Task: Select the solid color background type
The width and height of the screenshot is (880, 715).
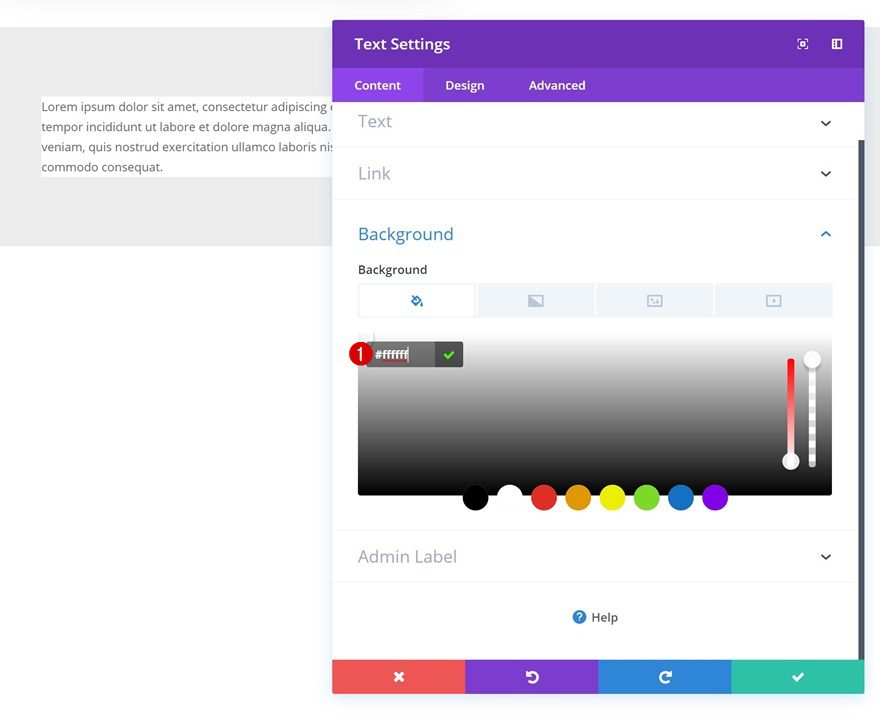Action: tap(416, 300)
